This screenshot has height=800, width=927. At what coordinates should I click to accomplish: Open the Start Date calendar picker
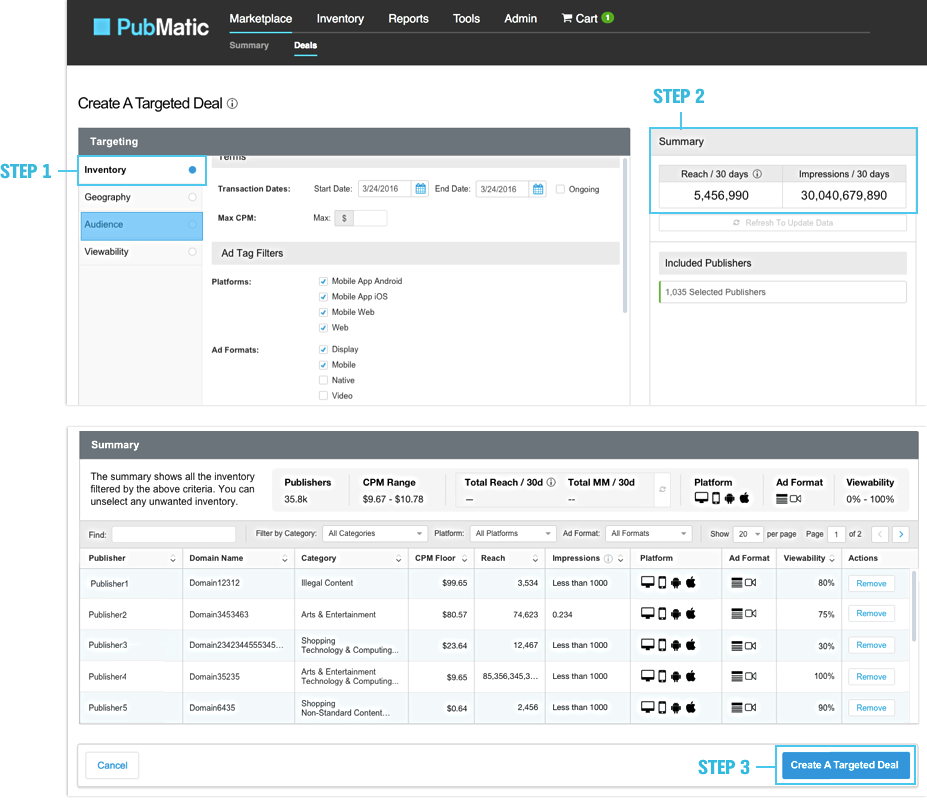(x=421, y=189)
